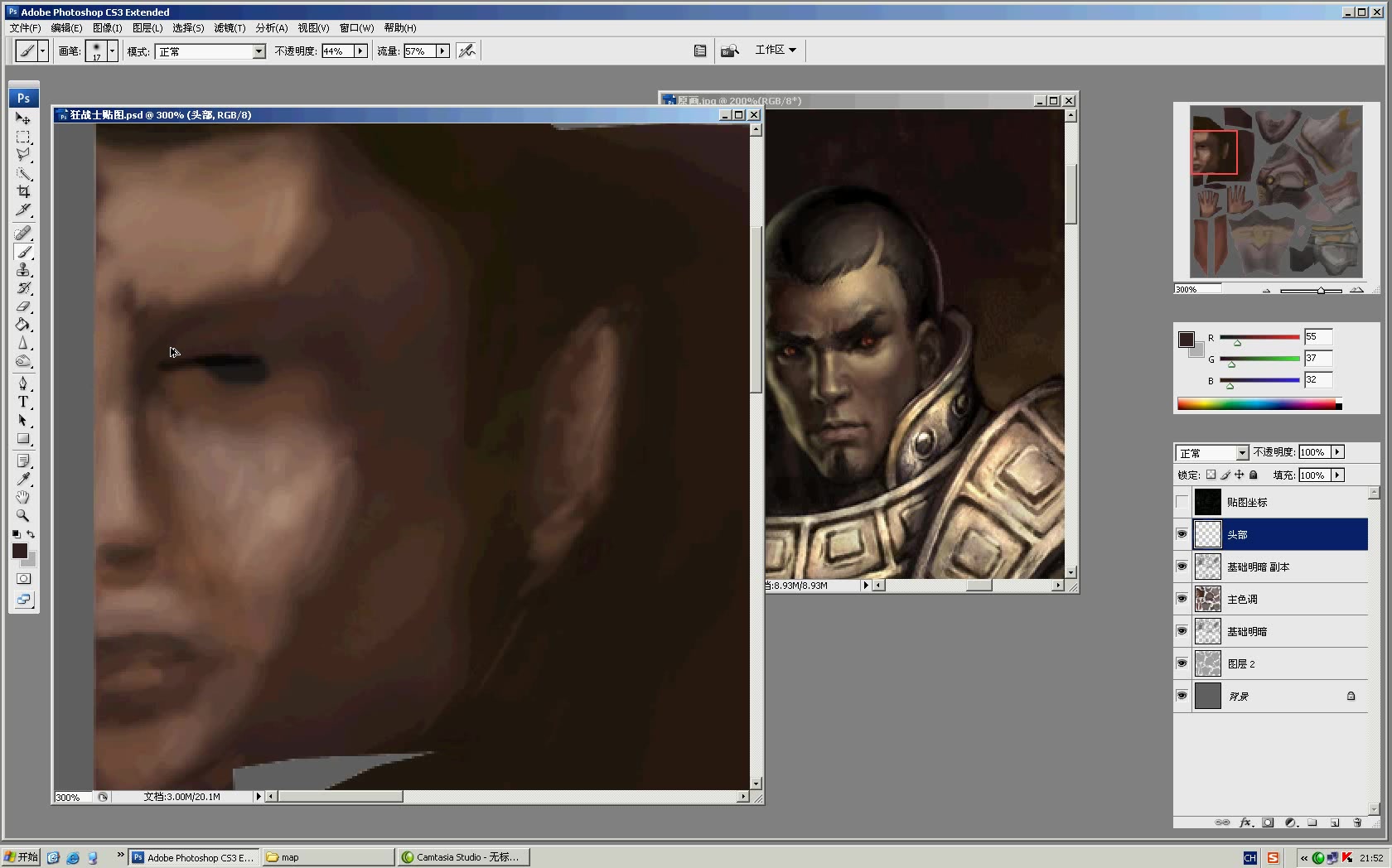This screenshot has width=1392, height=868.
Task: Select the Healing Brush tool
Action: (23, 234)
